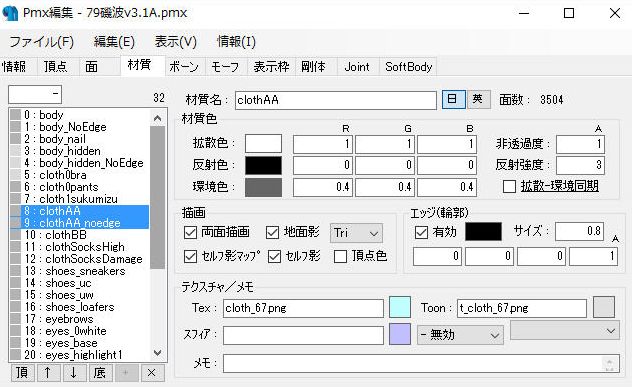Viewport: 632px width, 387px height.
Task: Enable 頂点色 vertex color checkbox
Action: point(341,256)
